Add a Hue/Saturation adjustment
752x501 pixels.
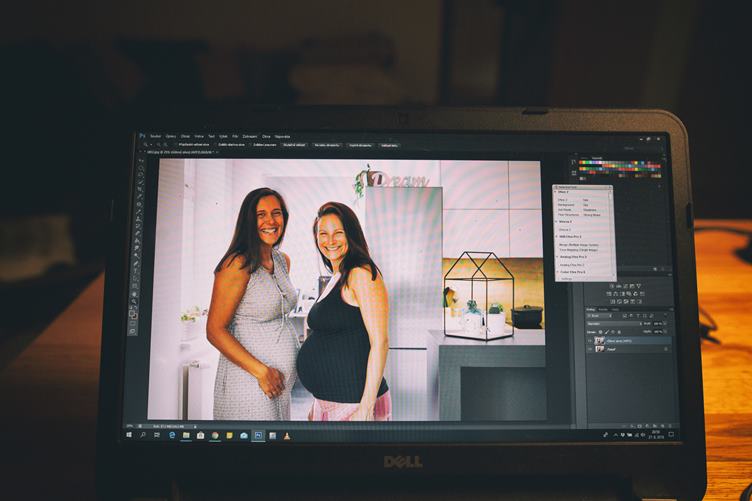609,294
